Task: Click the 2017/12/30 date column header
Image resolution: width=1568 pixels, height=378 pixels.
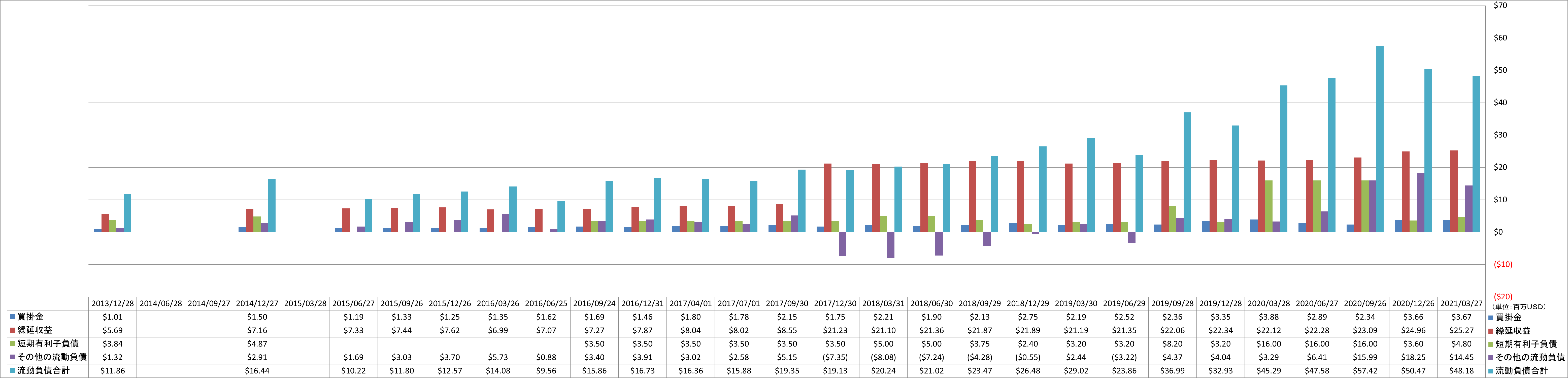Action: pyautogui.click(x=835, y=304)
